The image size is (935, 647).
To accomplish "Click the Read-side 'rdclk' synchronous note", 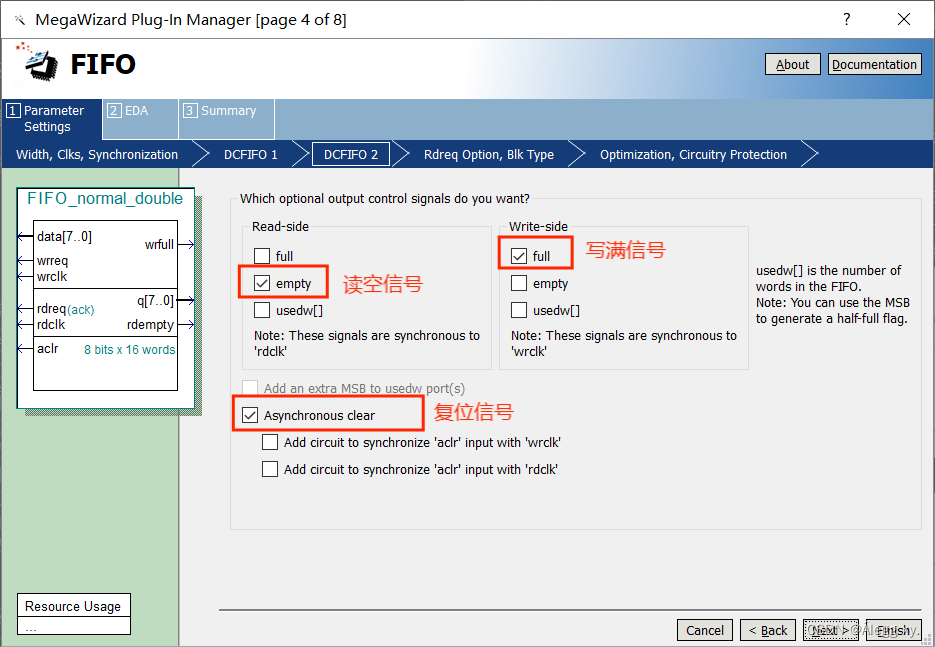I will coord(367,343).
